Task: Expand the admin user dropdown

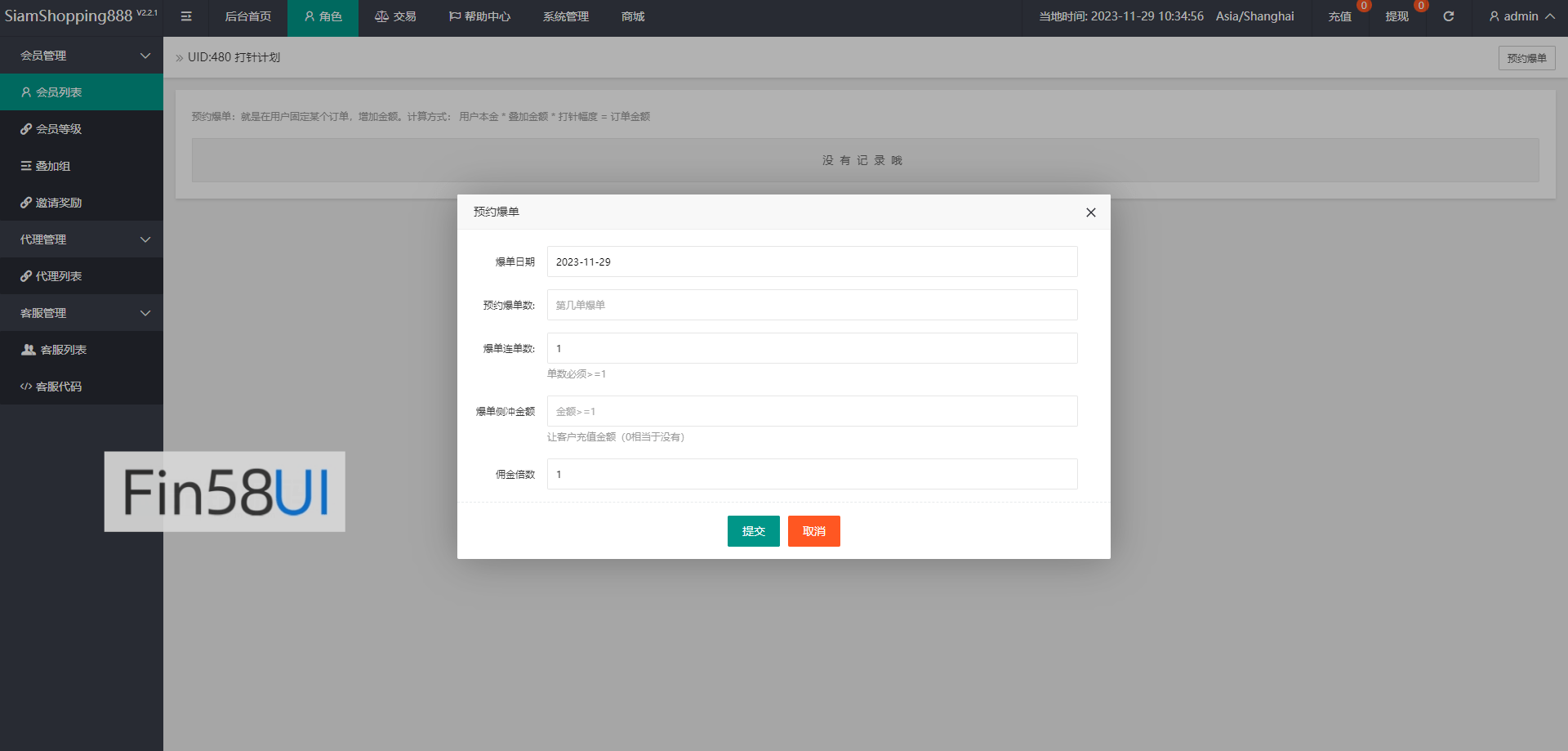Action: pyautogui.click(x=1521, y=16)
